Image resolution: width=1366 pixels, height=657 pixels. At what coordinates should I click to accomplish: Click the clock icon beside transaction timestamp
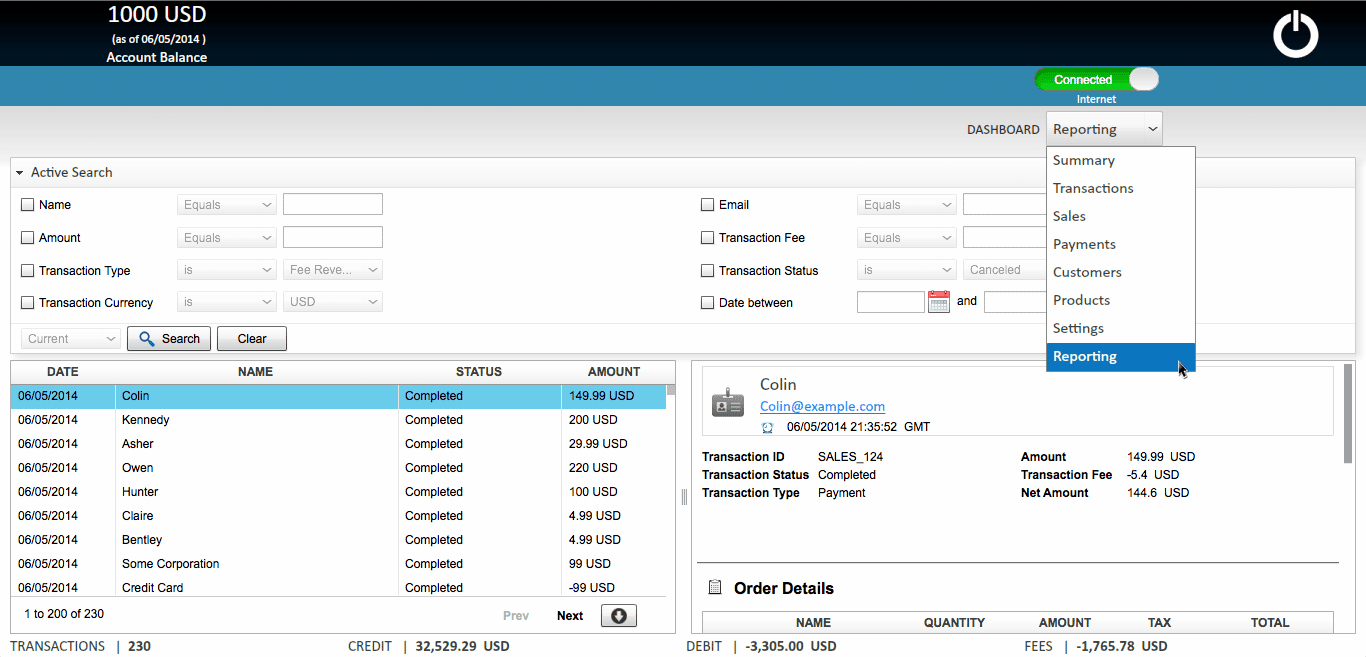(x=767, y=427)
